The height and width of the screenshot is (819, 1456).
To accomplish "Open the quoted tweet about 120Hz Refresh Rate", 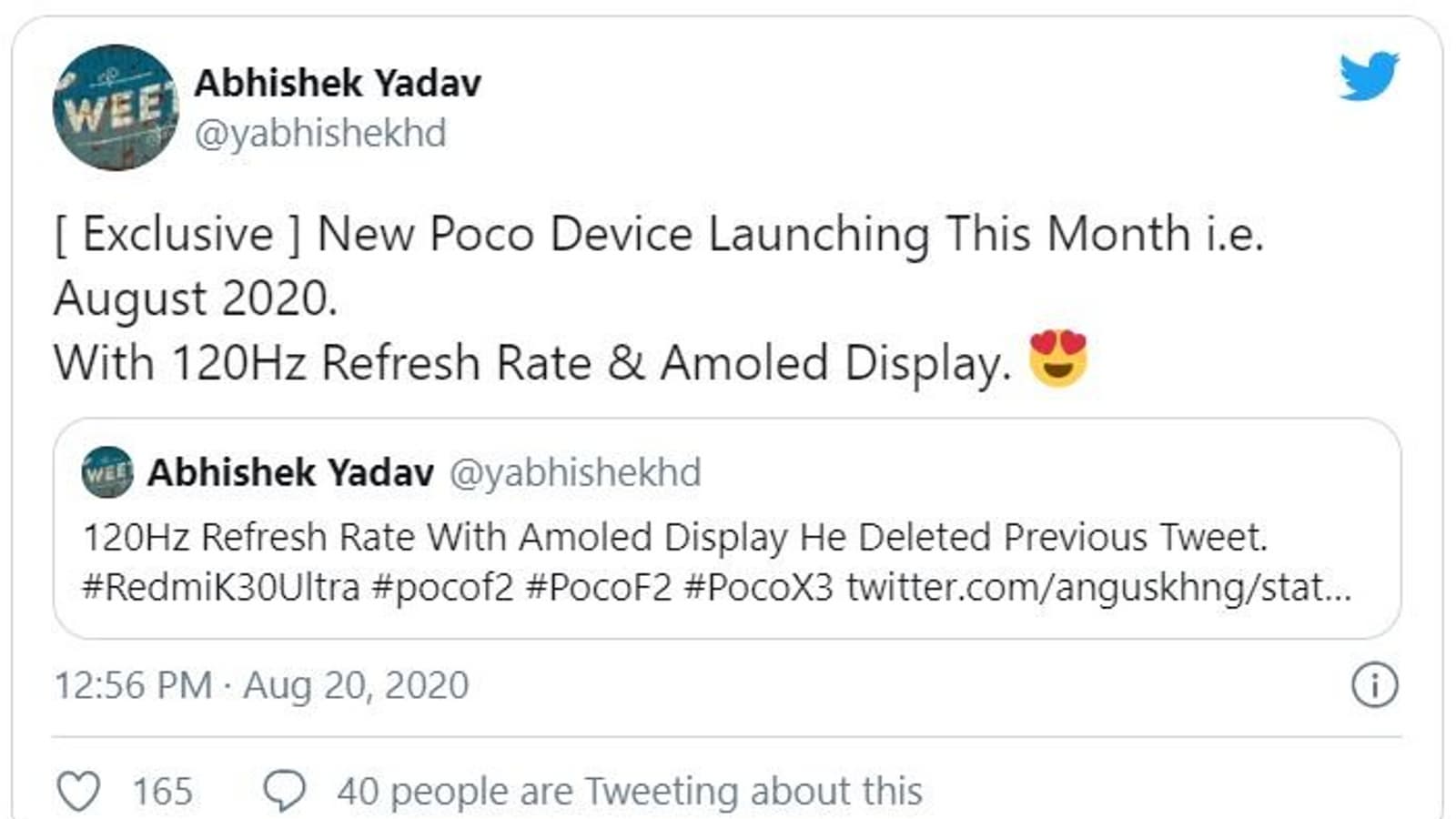I will [x=673, y=537].
